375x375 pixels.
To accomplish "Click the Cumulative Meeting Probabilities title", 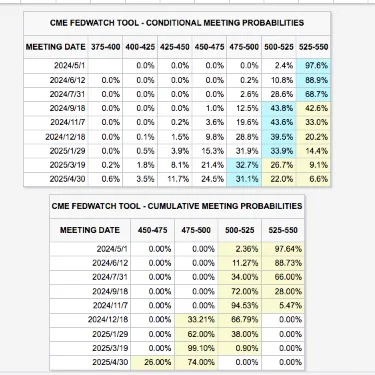I will click(177, 206).
